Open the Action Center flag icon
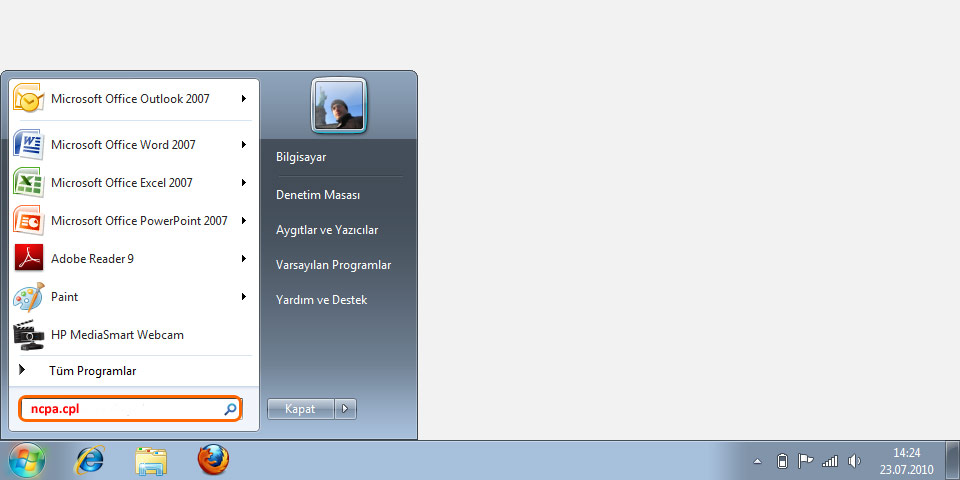960x480 pixels. (805, 461)
